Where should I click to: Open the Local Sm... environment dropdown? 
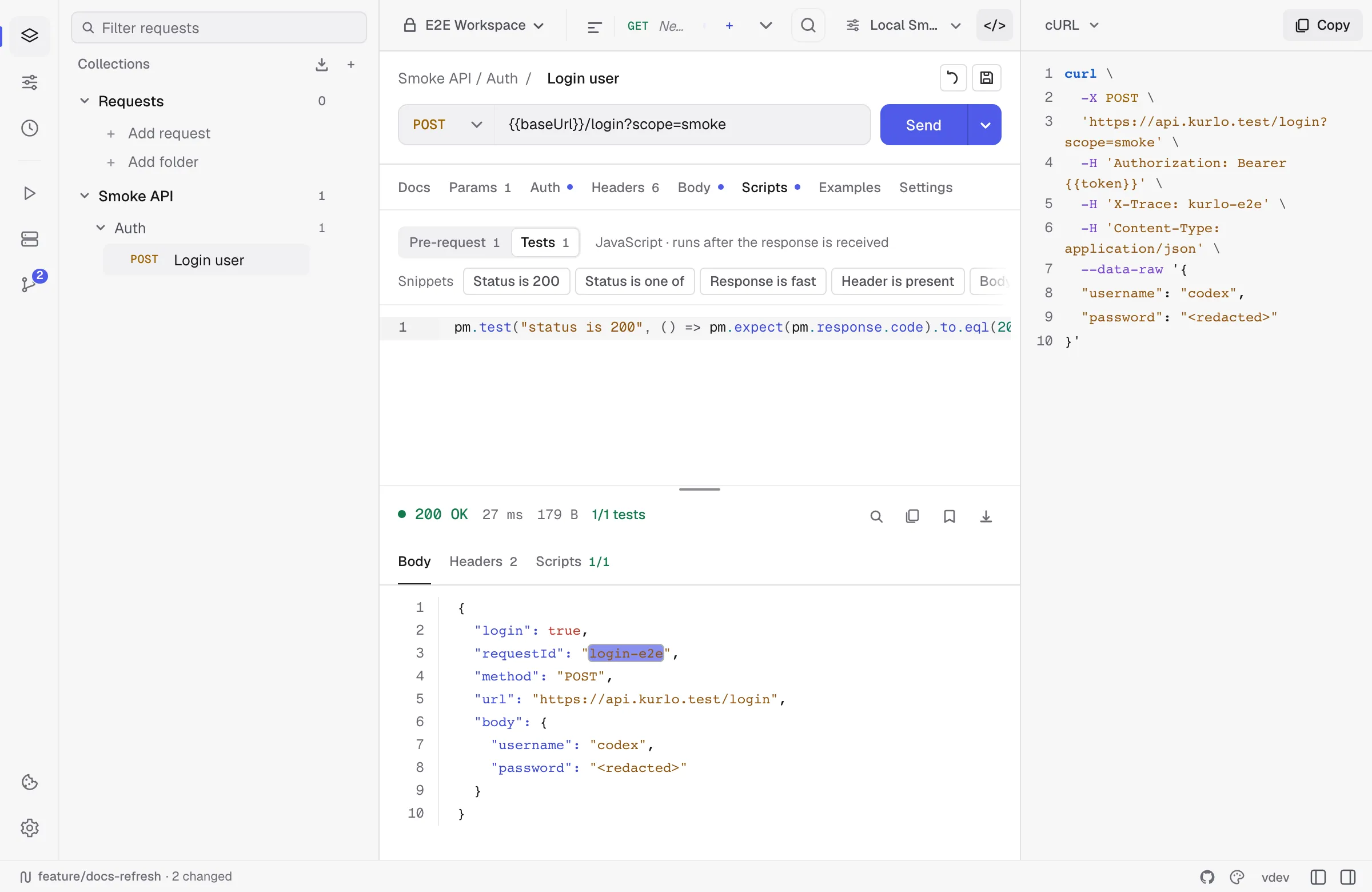903,25
